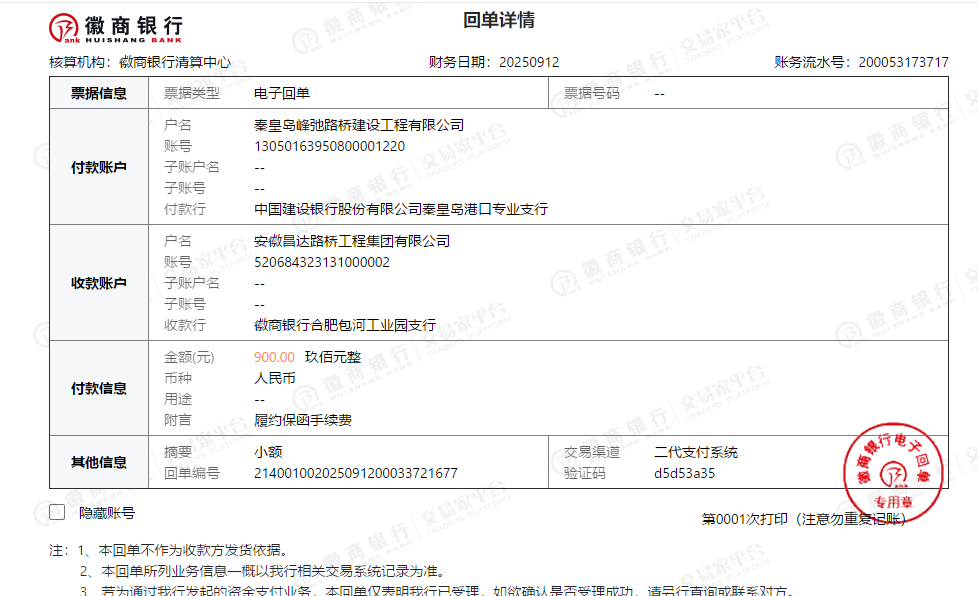The image size is (978, 596).
Task: Click the 隐藏账号 label text
Action: [x=107, y=513]
